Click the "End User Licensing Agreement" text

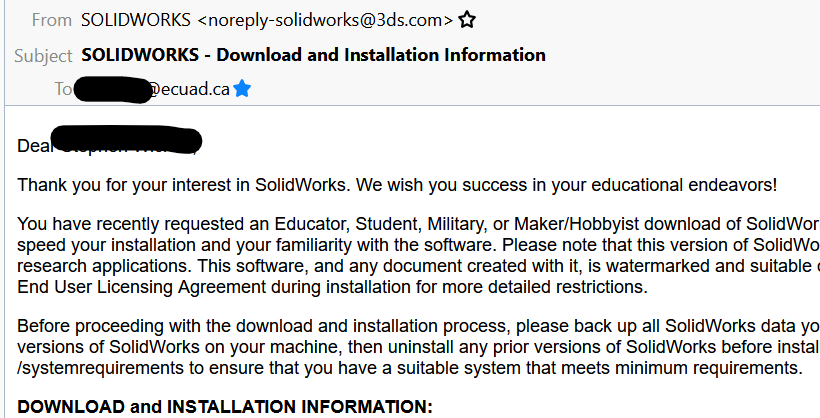point(142,287)
